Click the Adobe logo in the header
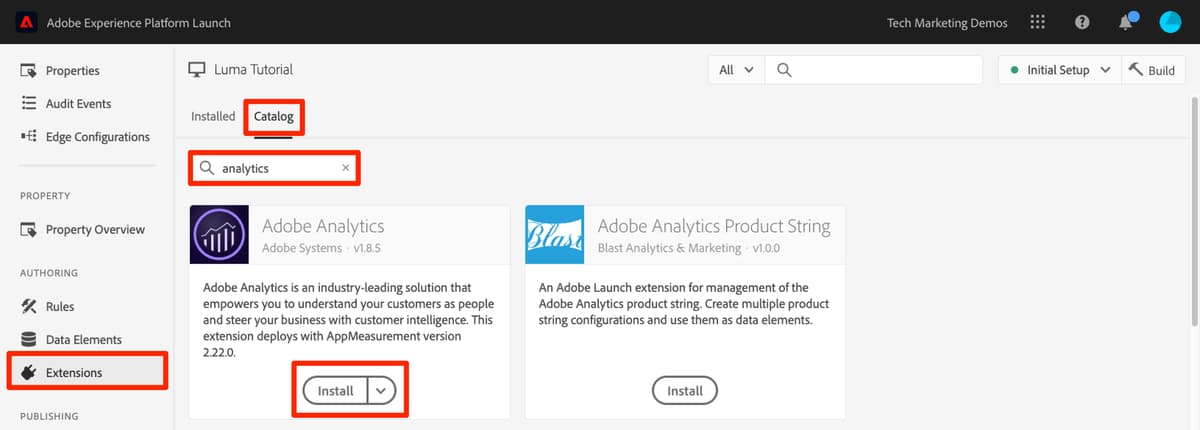Image resolution: width=1200 pixels, height=430 pixels. click(27, 22)
